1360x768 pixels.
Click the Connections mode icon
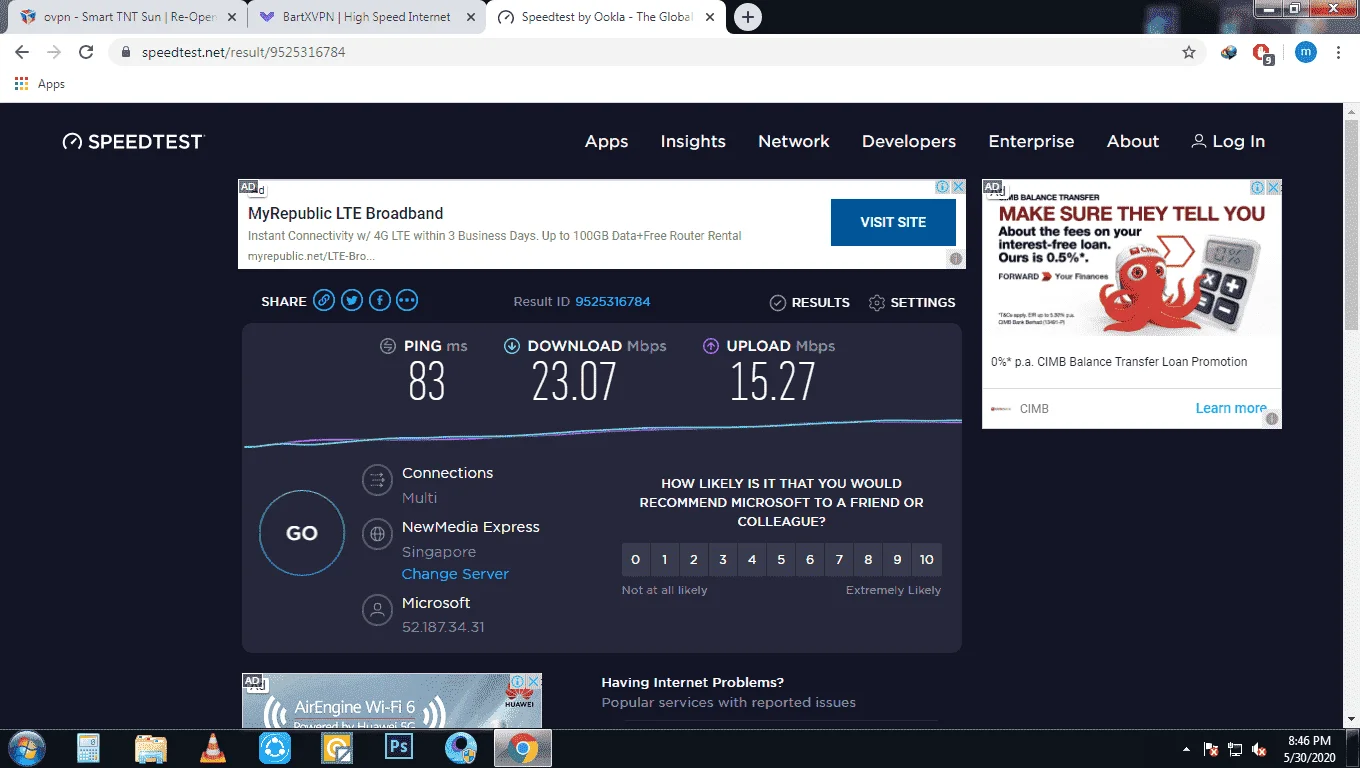coord(377,481)
